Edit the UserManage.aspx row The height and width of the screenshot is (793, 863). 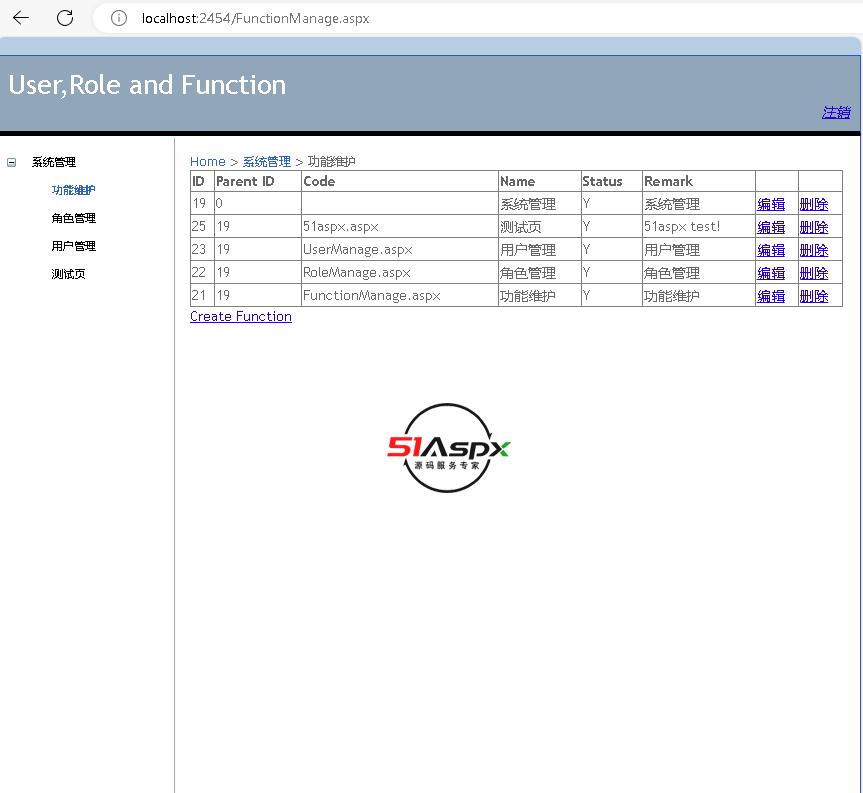pos(771,250)
